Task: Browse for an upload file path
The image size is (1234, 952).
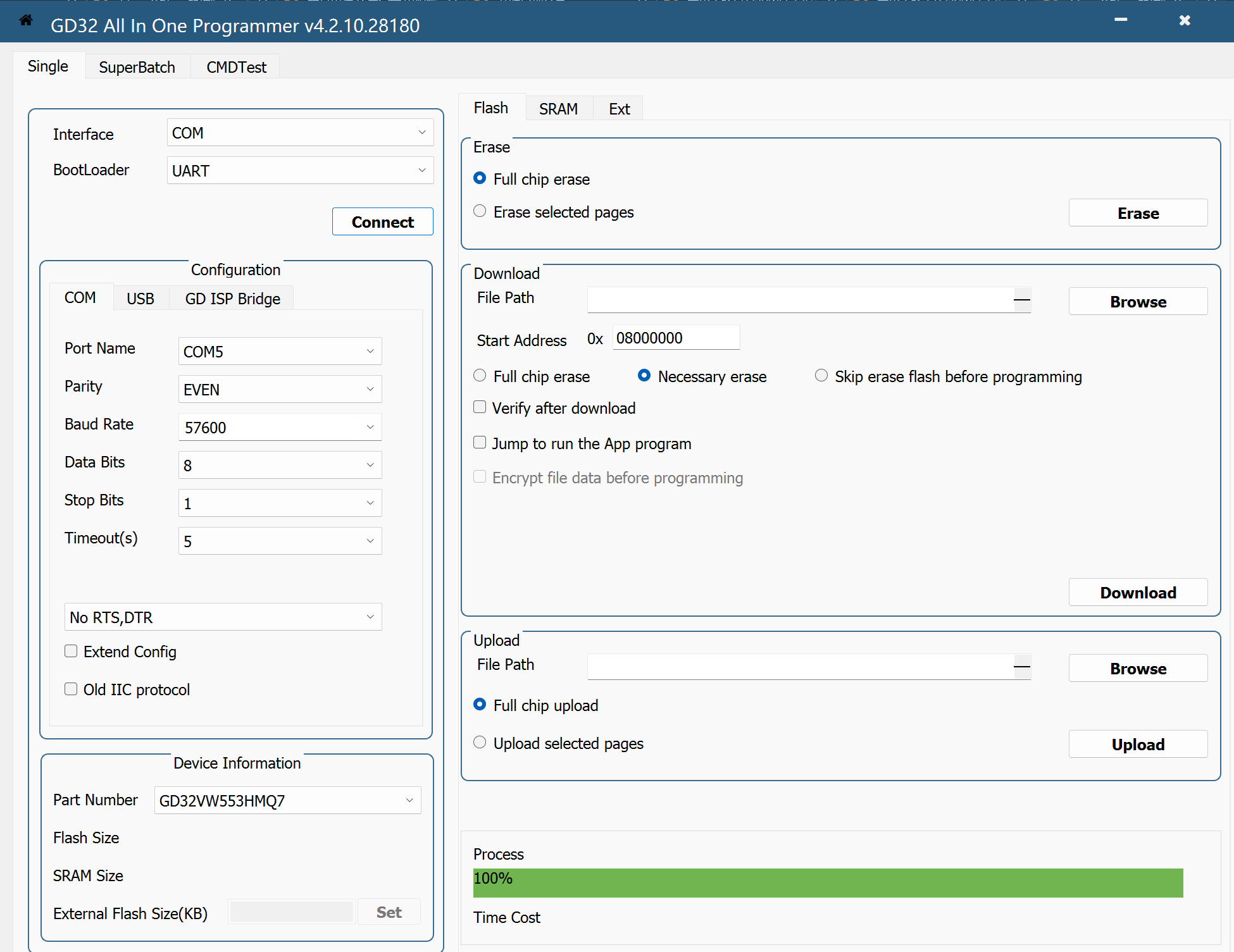Action: pyautogui.click(x=1138, y=669)
